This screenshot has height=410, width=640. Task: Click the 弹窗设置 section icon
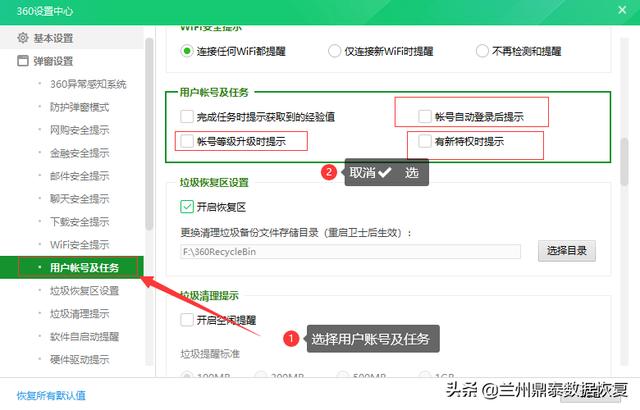coord(24,61)
